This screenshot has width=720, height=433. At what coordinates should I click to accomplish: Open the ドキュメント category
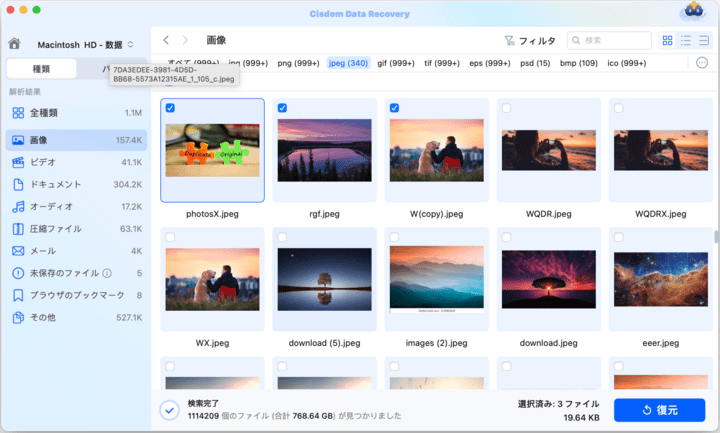(x=76, y=185)
